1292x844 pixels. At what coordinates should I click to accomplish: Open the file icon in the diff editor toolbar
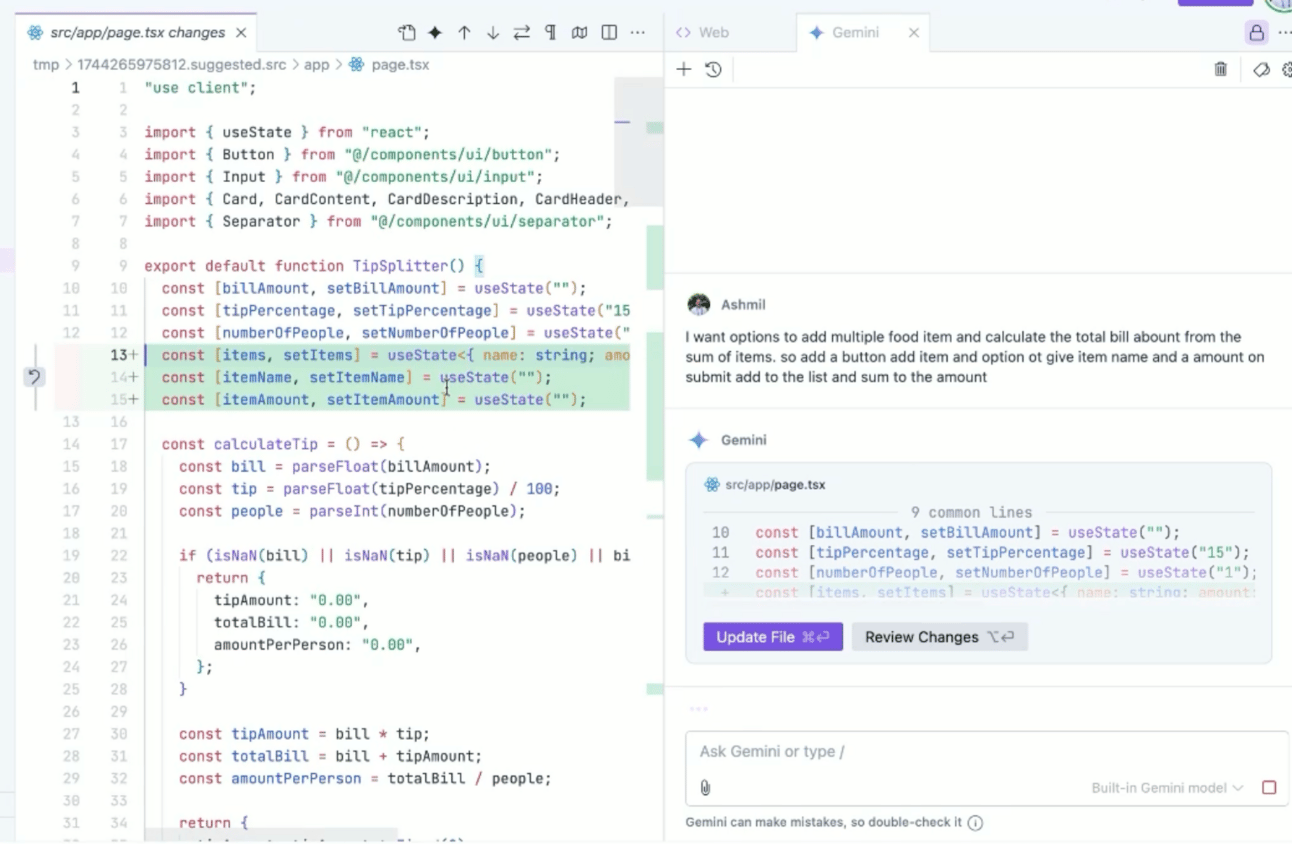[406, 33]
